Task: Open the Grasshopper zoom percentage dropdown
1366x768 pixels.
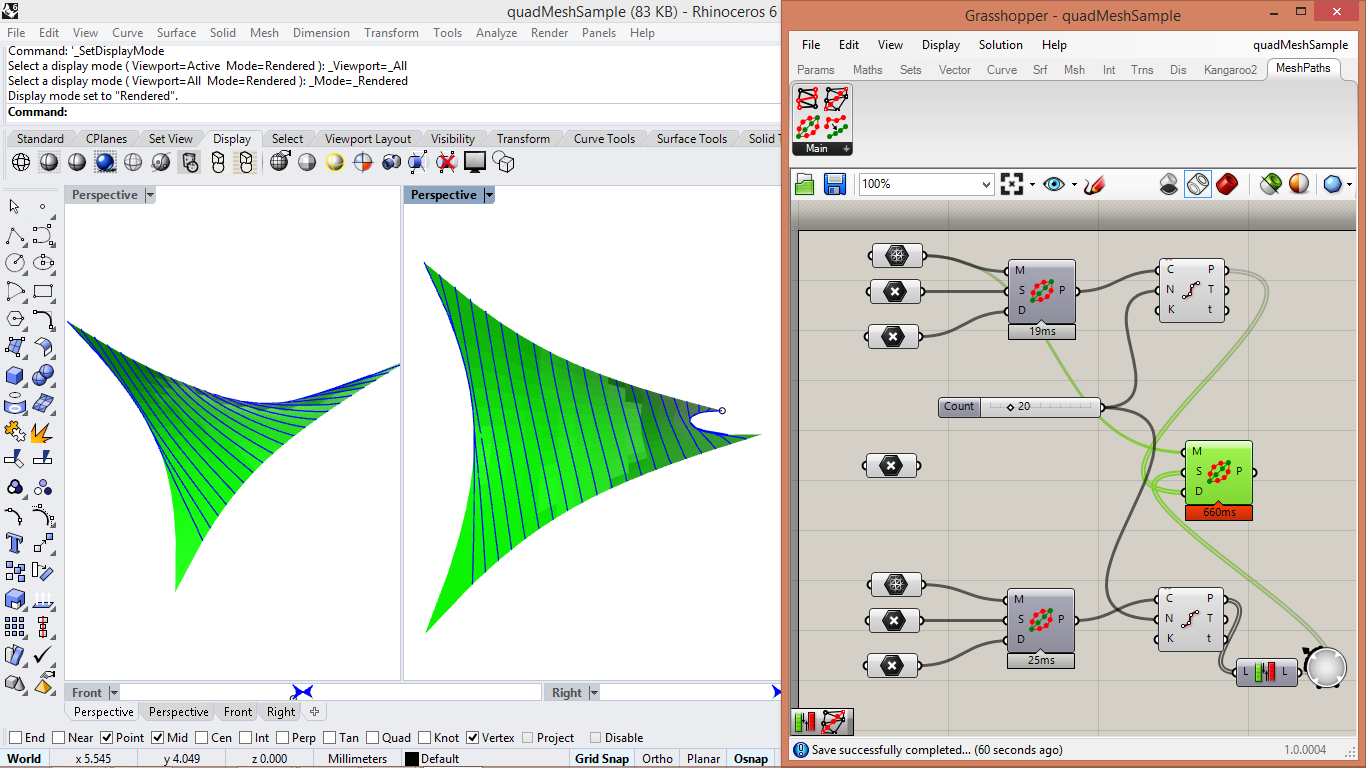Action: (x=986, y=184)
